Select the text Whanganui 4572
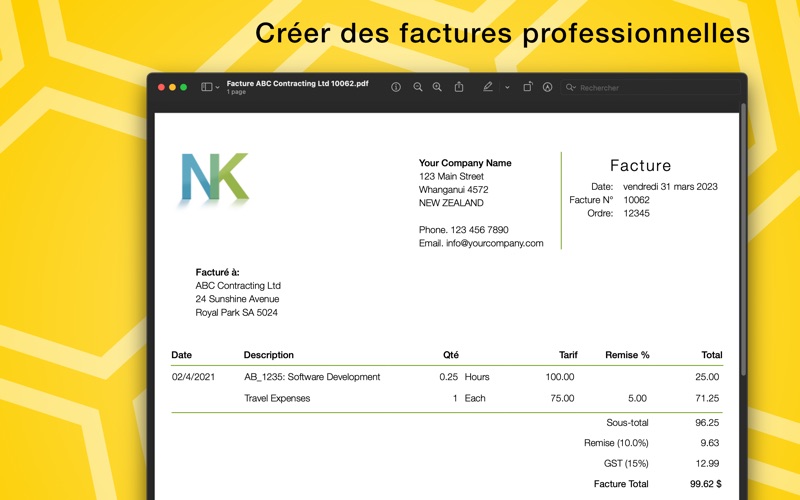 [454, 190]
